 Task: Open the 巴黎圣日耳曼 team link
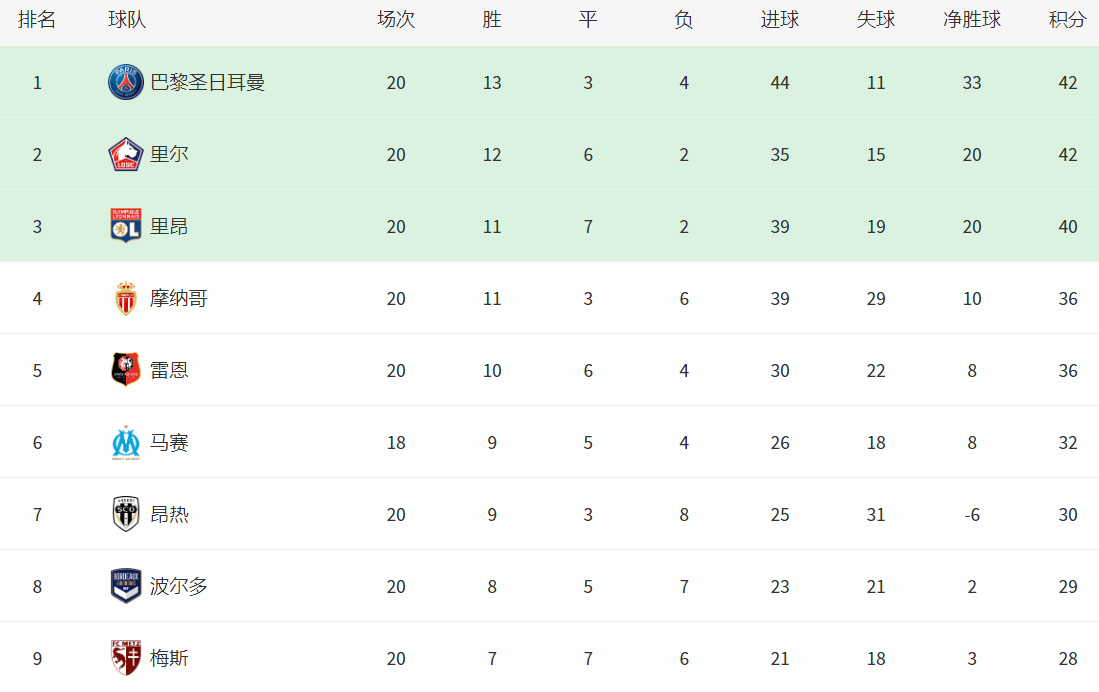(207, 83)
